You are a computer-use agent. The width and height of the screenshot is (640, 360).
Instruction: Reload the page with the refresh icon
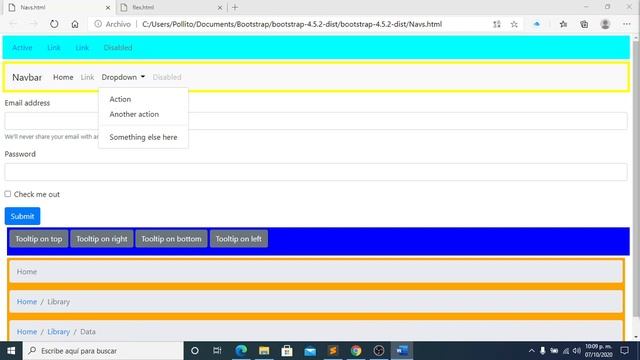[x=54, y=24]
